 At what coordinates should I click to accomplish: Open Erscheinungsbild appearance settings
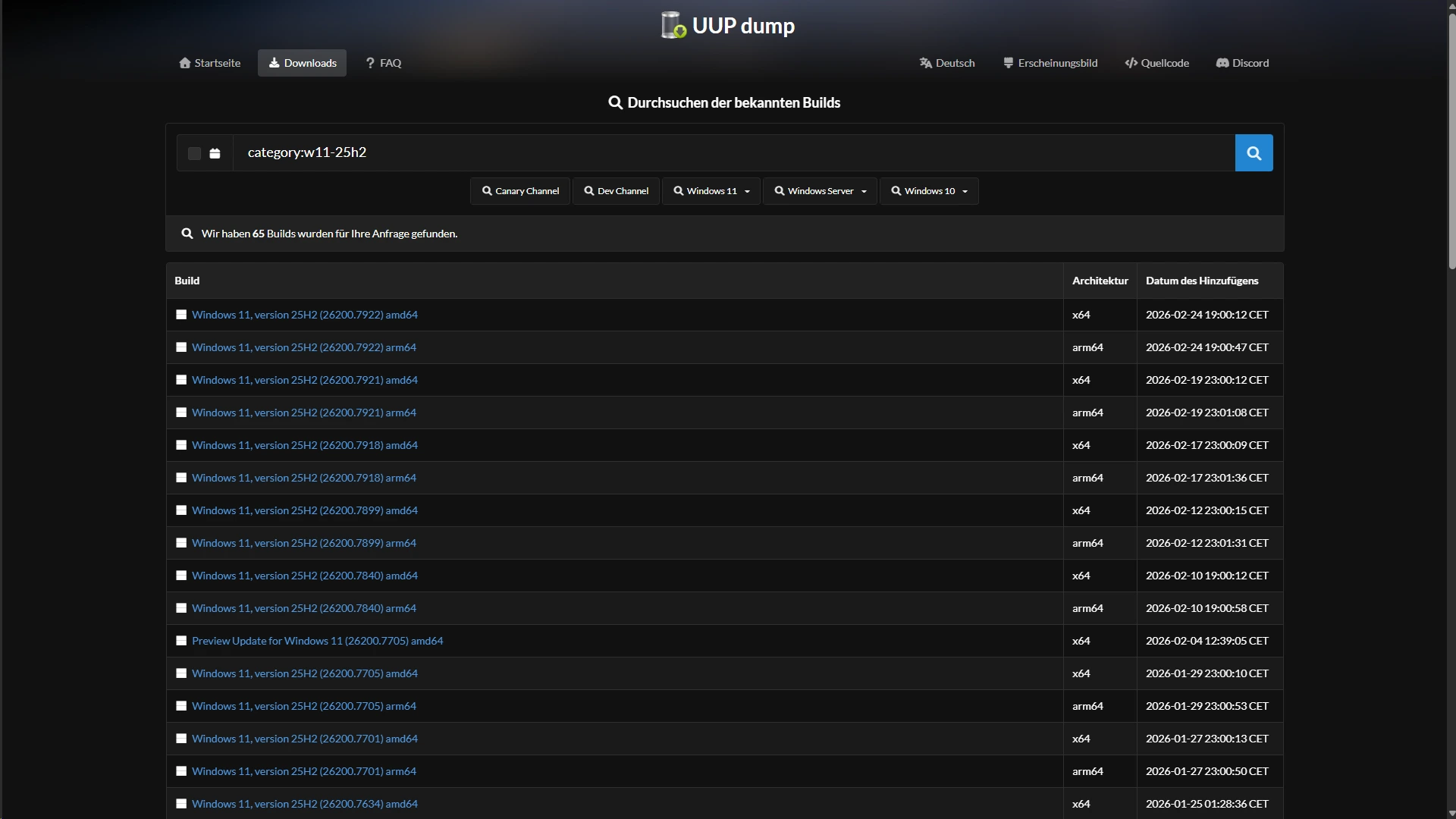pyautogui.click(x=1050, y=63)
